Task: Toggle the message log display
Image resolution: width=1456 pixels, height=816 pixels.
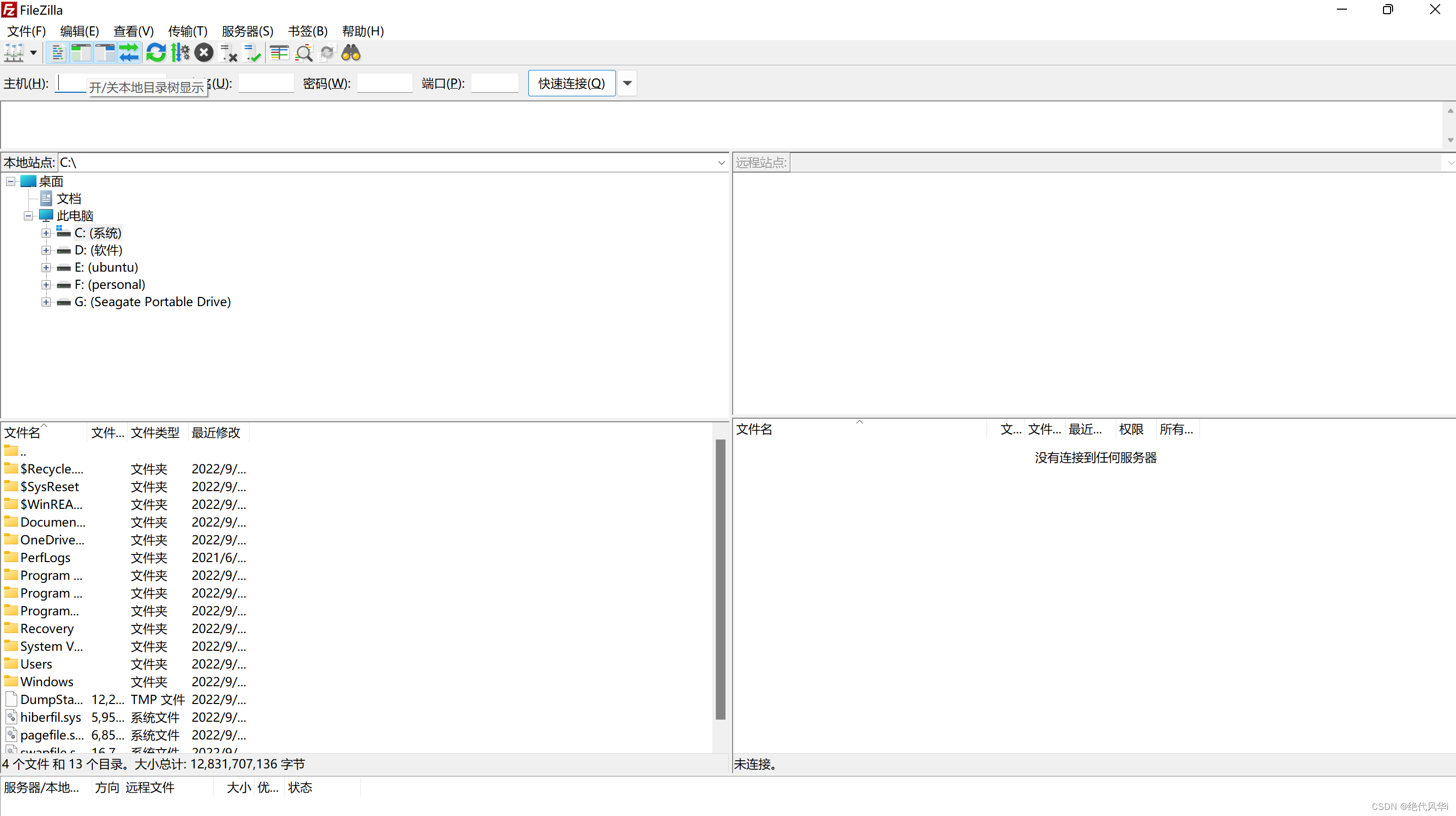Action: point(57,53)
